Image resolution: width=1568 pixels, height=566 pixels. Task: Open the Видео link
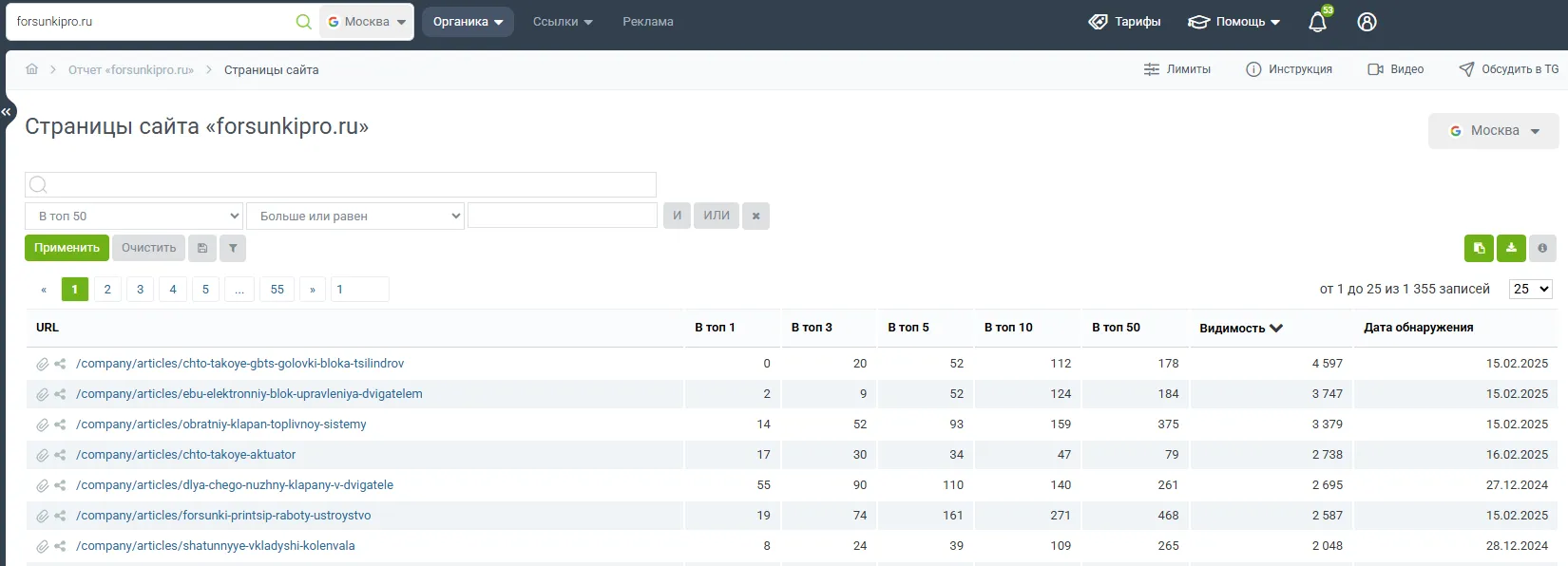click(x=1395, y=69)
